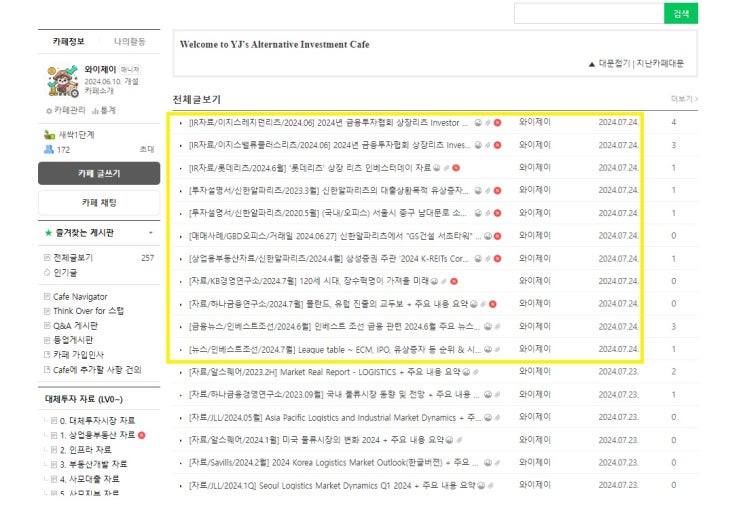Viewport: 743px width, 526px height.
Task: Switch to the 나의활동 tab
Action: coord(129,42)
